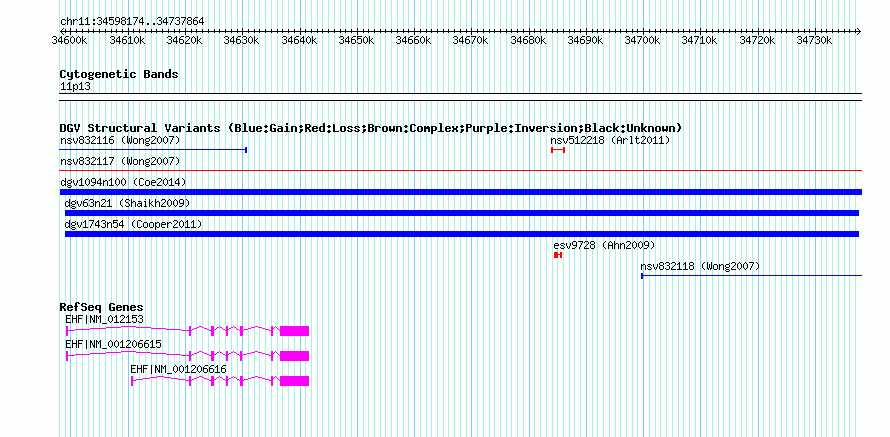Click the 34670k ruler tick label
Screen dimensions: 890x437
471,40
